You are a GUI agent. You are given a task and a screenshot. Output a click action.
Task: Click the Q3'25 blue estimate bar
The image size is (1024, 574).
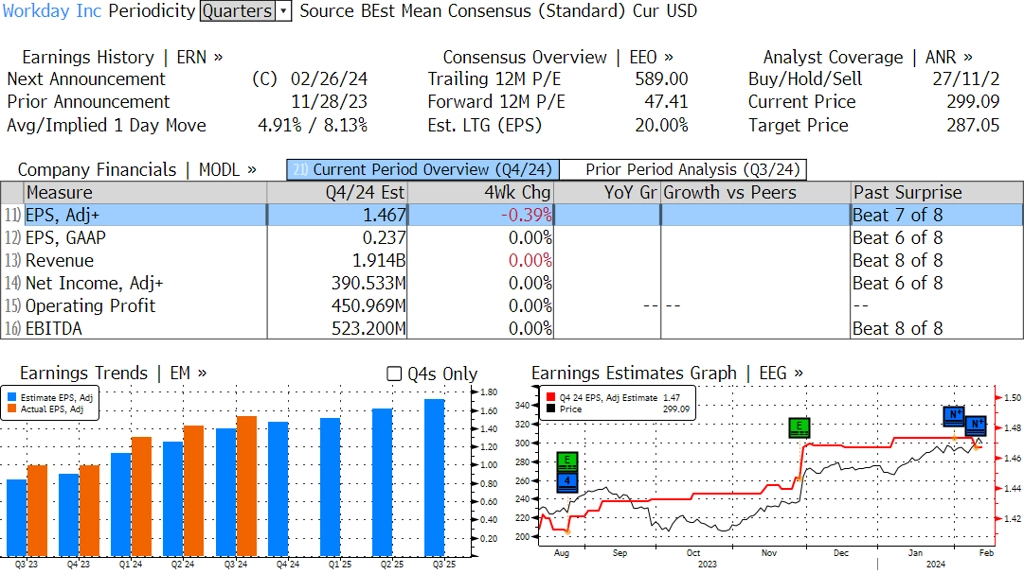(434, 478)
